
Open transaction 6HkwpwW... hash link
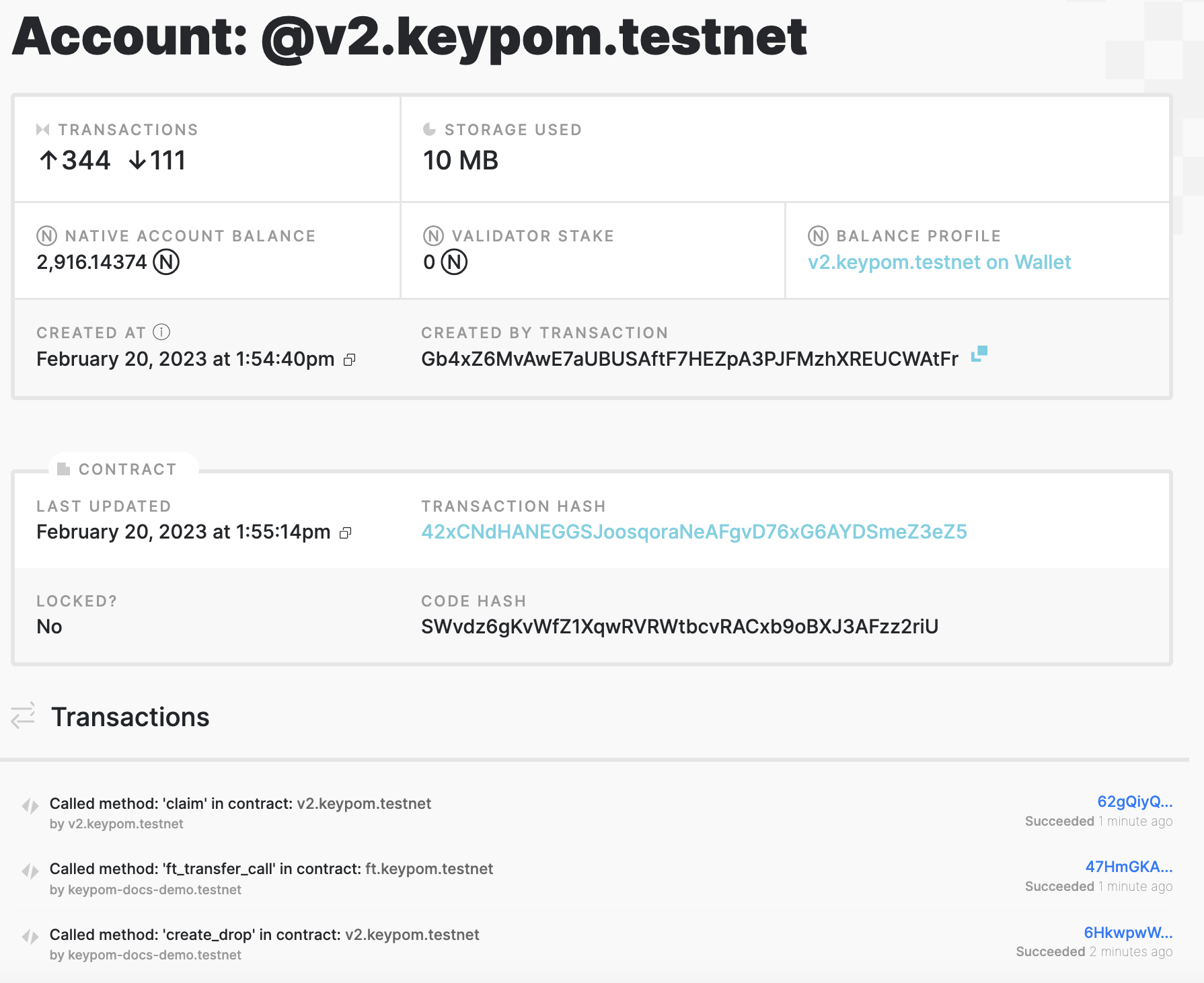(x=1127, y=933)
